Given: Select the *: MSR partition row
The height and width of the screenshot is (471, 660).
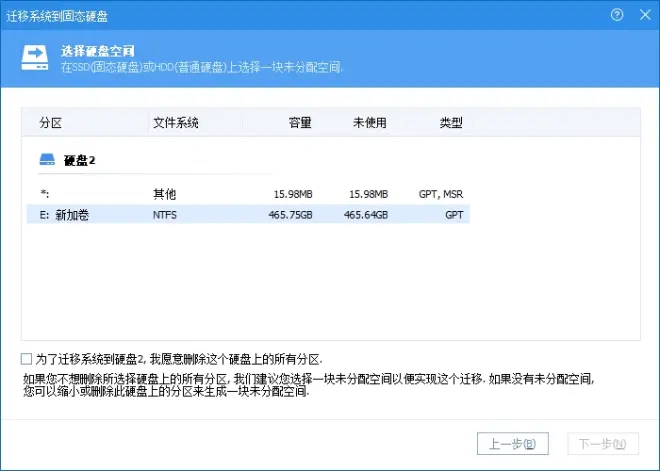Looking at the screenshot, I should [248, 194].
